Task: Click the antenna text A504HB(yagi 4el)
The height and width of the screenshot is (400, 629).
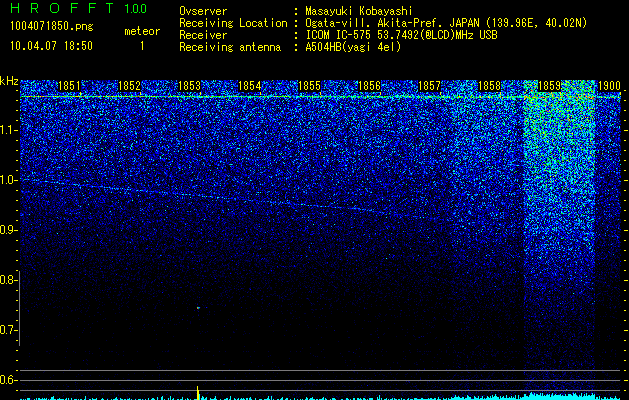Action: (353, 47)
